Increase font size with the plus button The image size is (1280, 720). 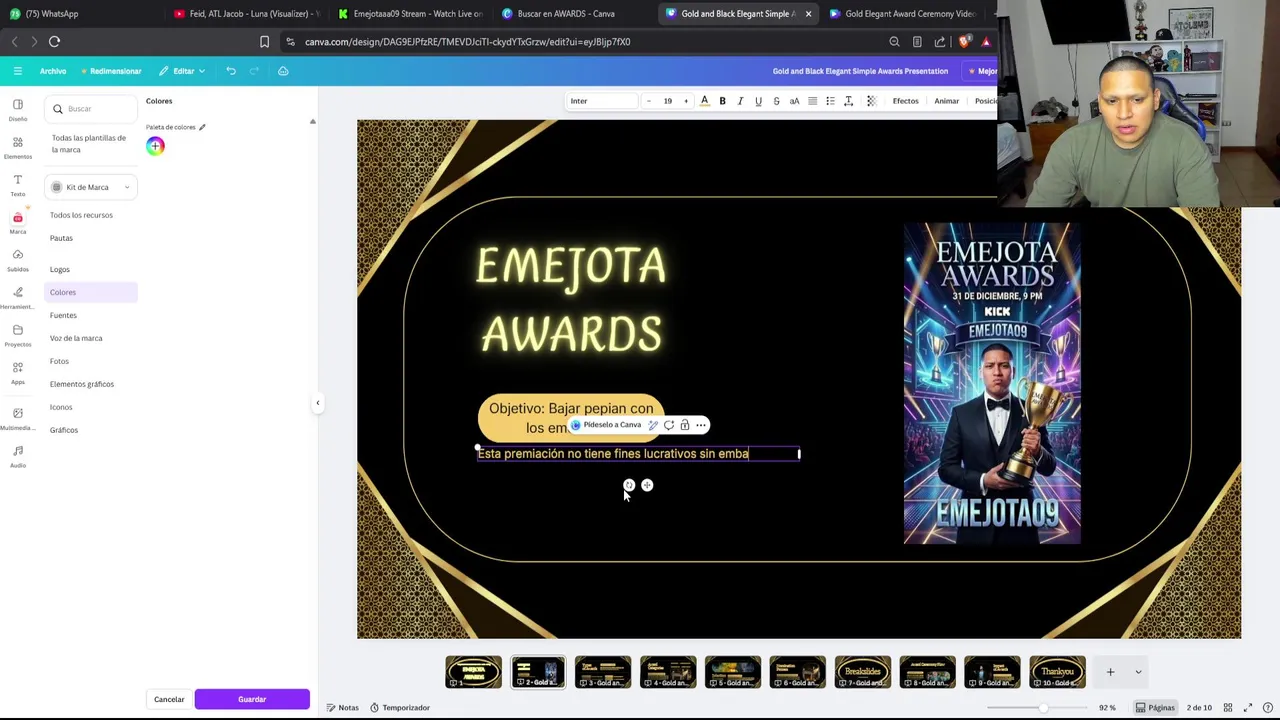[686, 101]
